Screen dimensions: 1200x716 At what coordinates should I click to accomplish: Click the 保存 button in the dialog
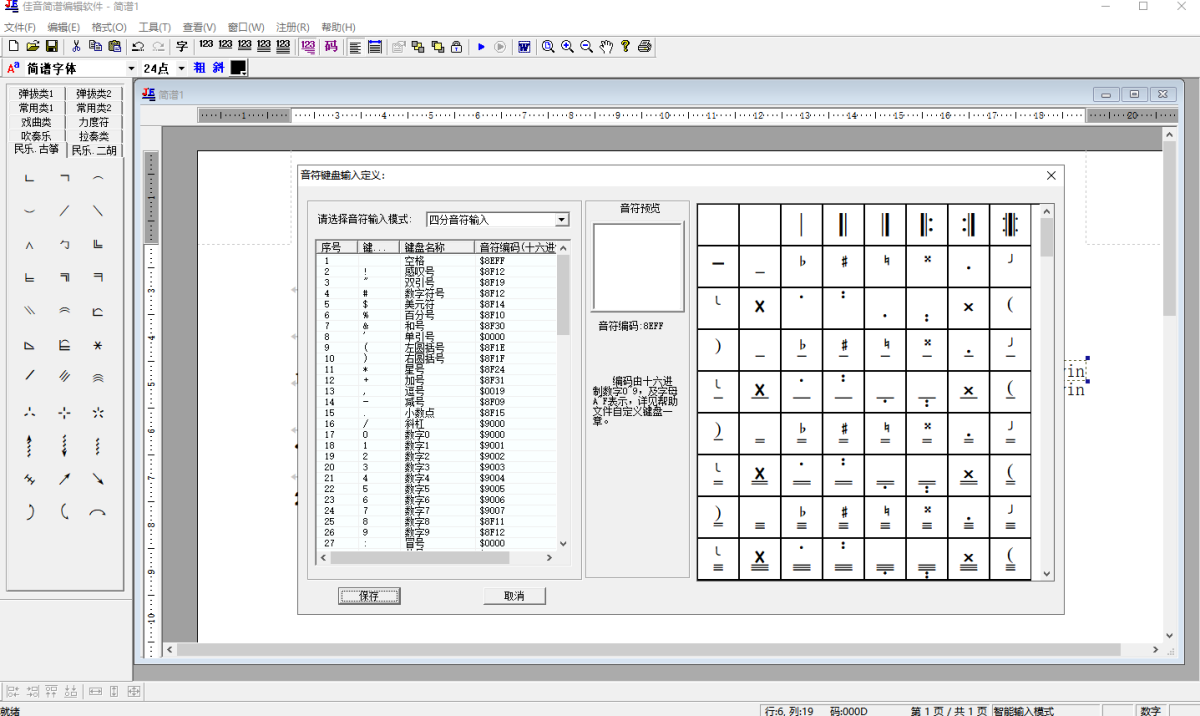click(369, 596)
